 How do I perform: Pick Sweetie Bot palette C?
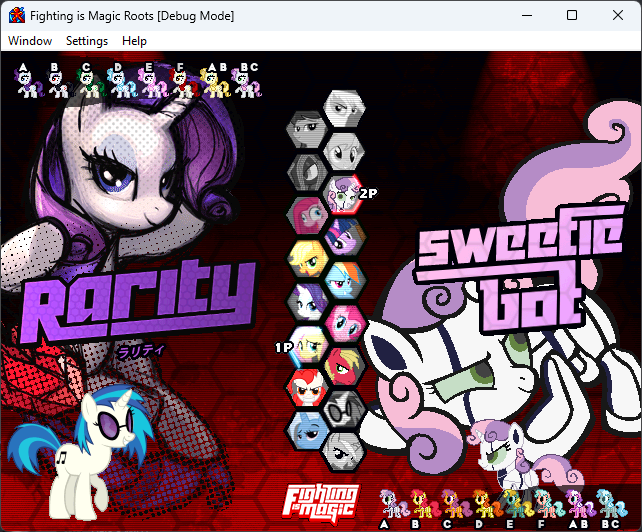pos(456,508)
